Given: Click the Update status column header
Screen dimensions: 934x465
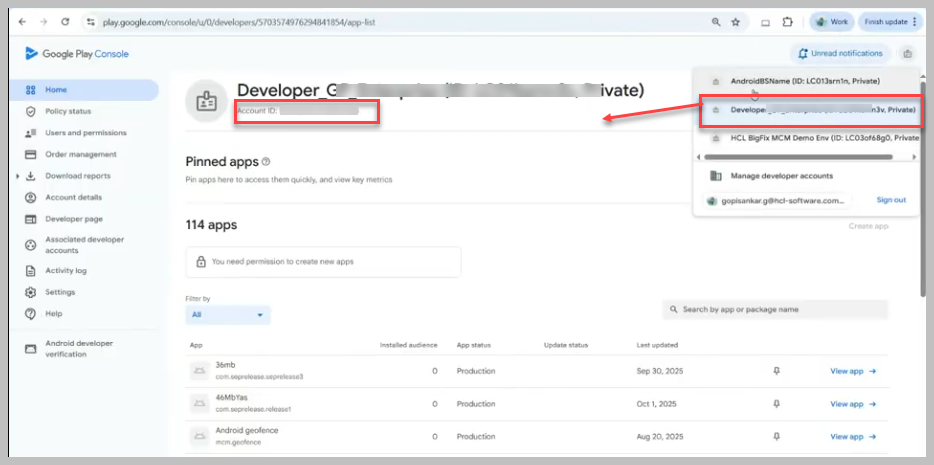Looking at the screenshot, I should [566, 345].
